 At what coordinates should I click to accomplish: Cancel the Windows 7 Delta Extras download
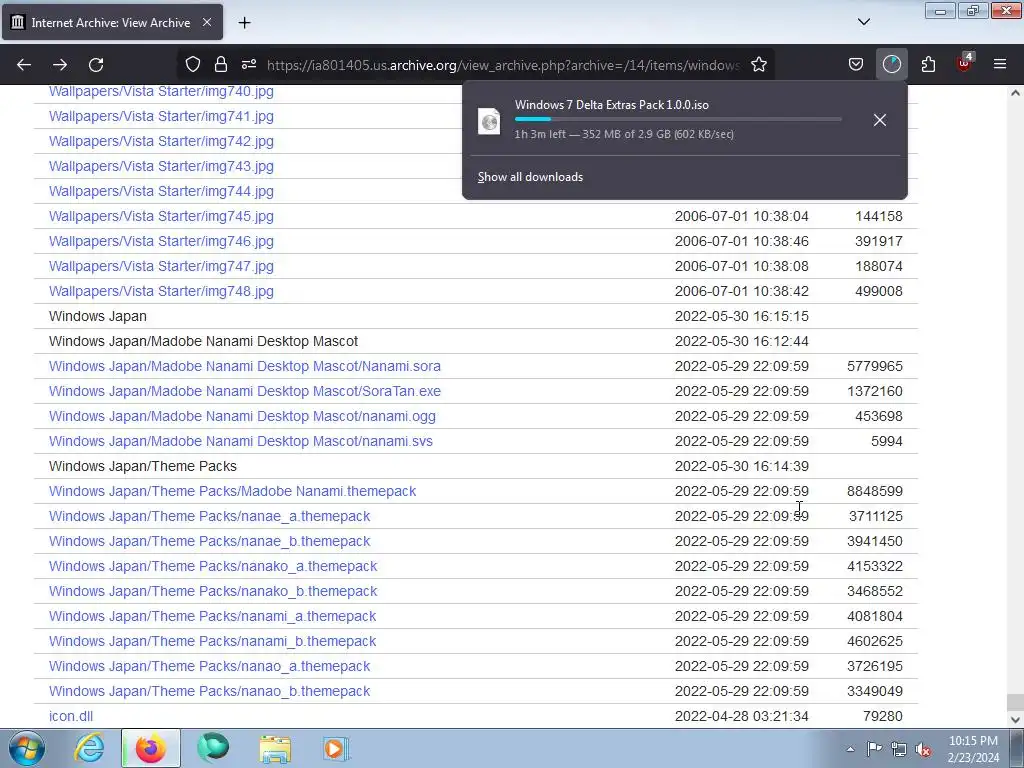tap(880, 120)
